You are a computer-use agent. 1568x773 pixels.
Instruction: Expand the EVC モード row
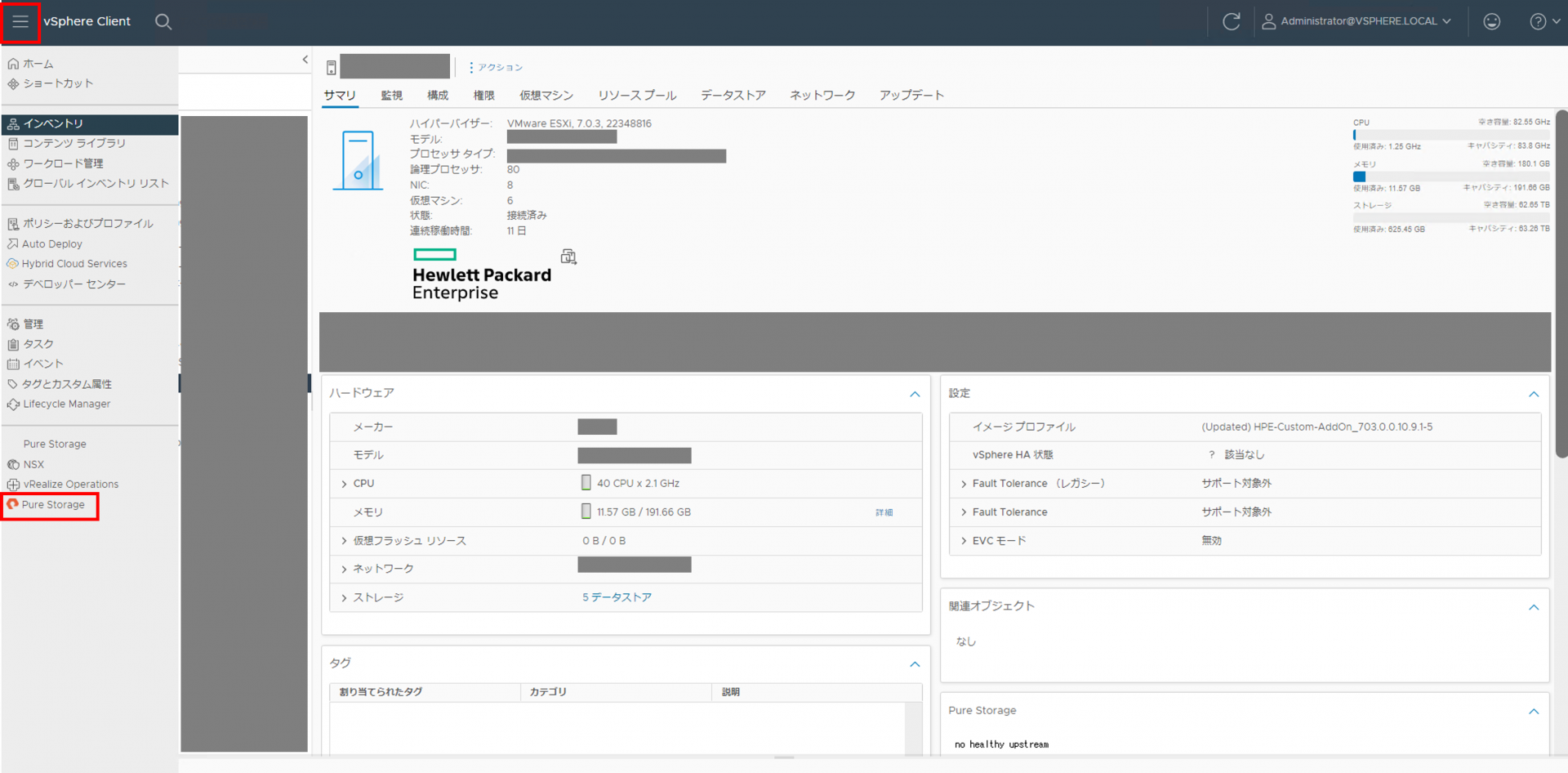(964, 541)
